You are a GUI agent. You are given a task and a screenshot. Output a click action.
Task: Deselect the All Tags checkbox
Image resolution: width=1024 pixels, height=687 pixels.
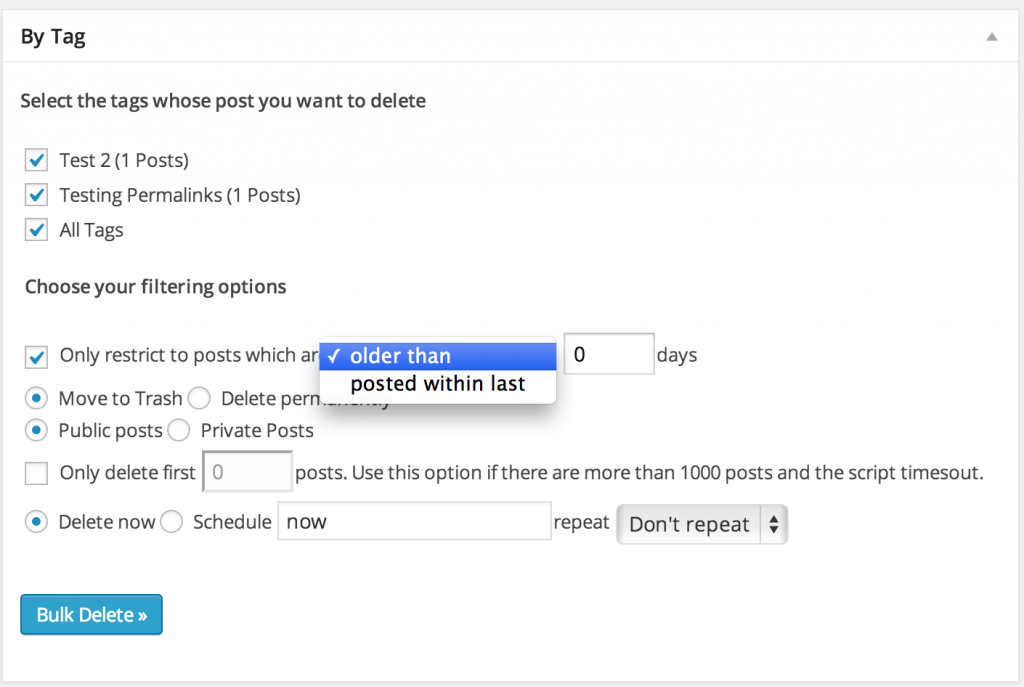[36, 230]
